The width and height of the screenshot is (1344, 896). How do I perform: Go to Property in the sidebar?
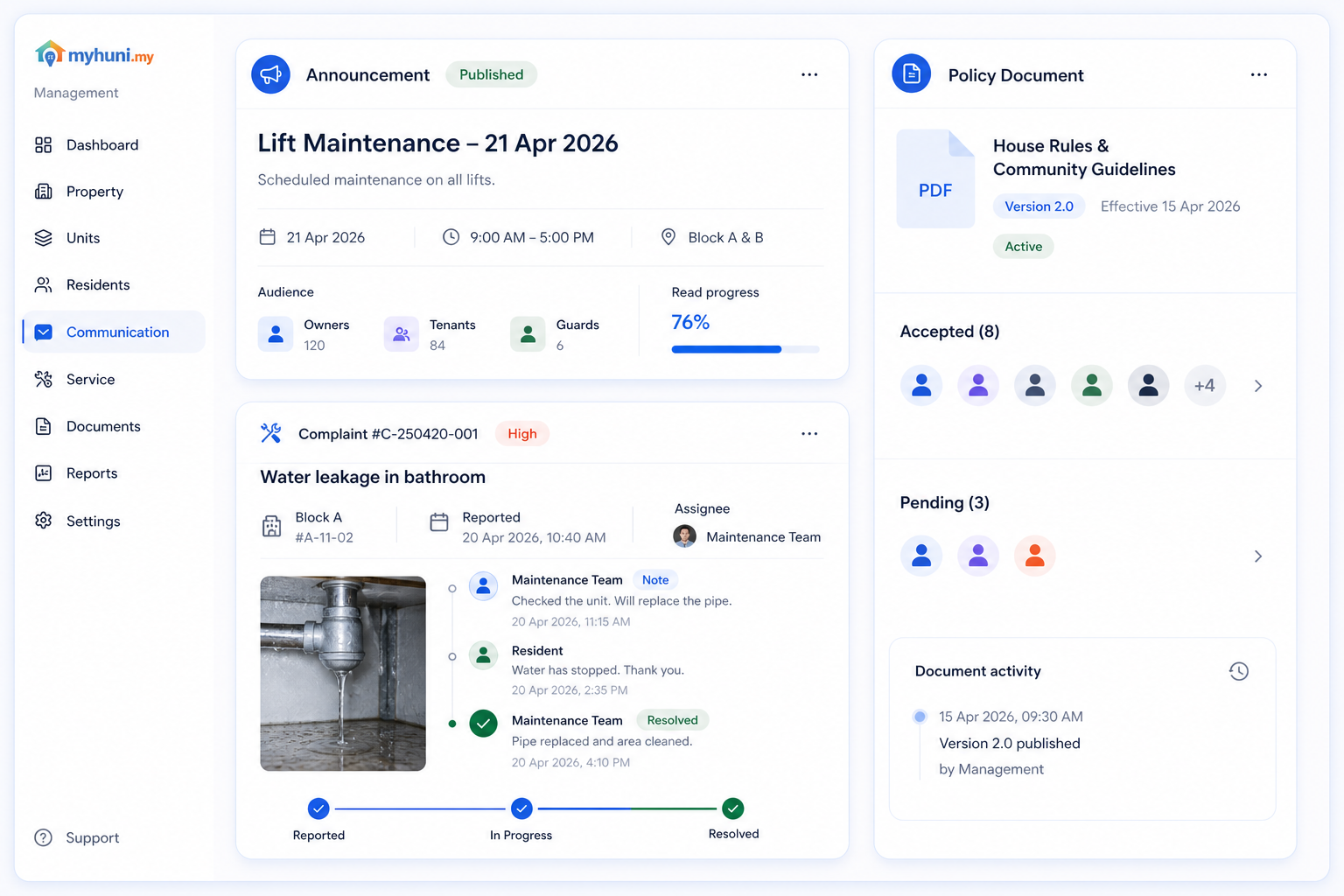click(114, 192)
